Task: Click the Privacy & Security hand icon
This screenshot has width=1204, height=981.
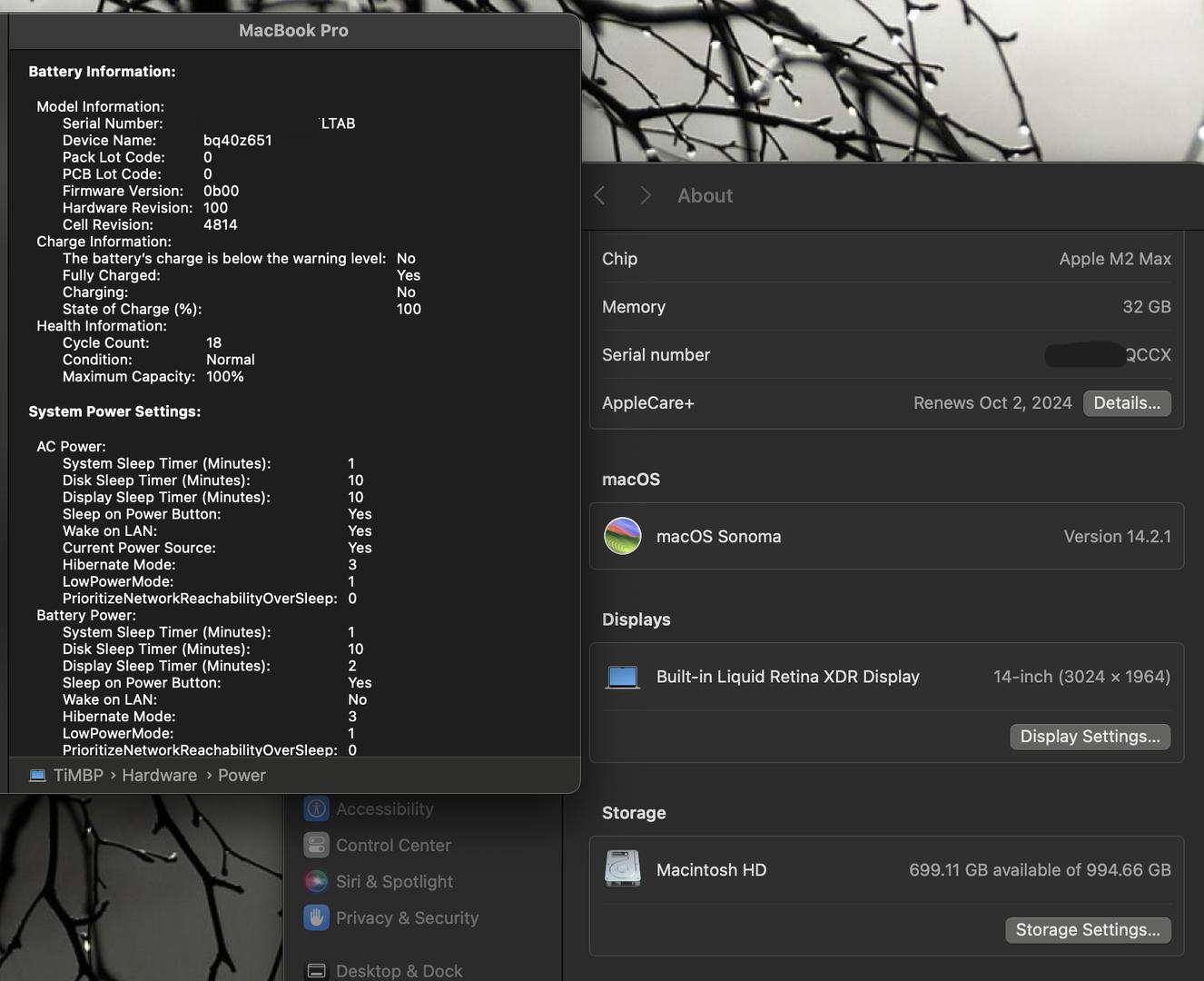Action: (x=316, y=917)
